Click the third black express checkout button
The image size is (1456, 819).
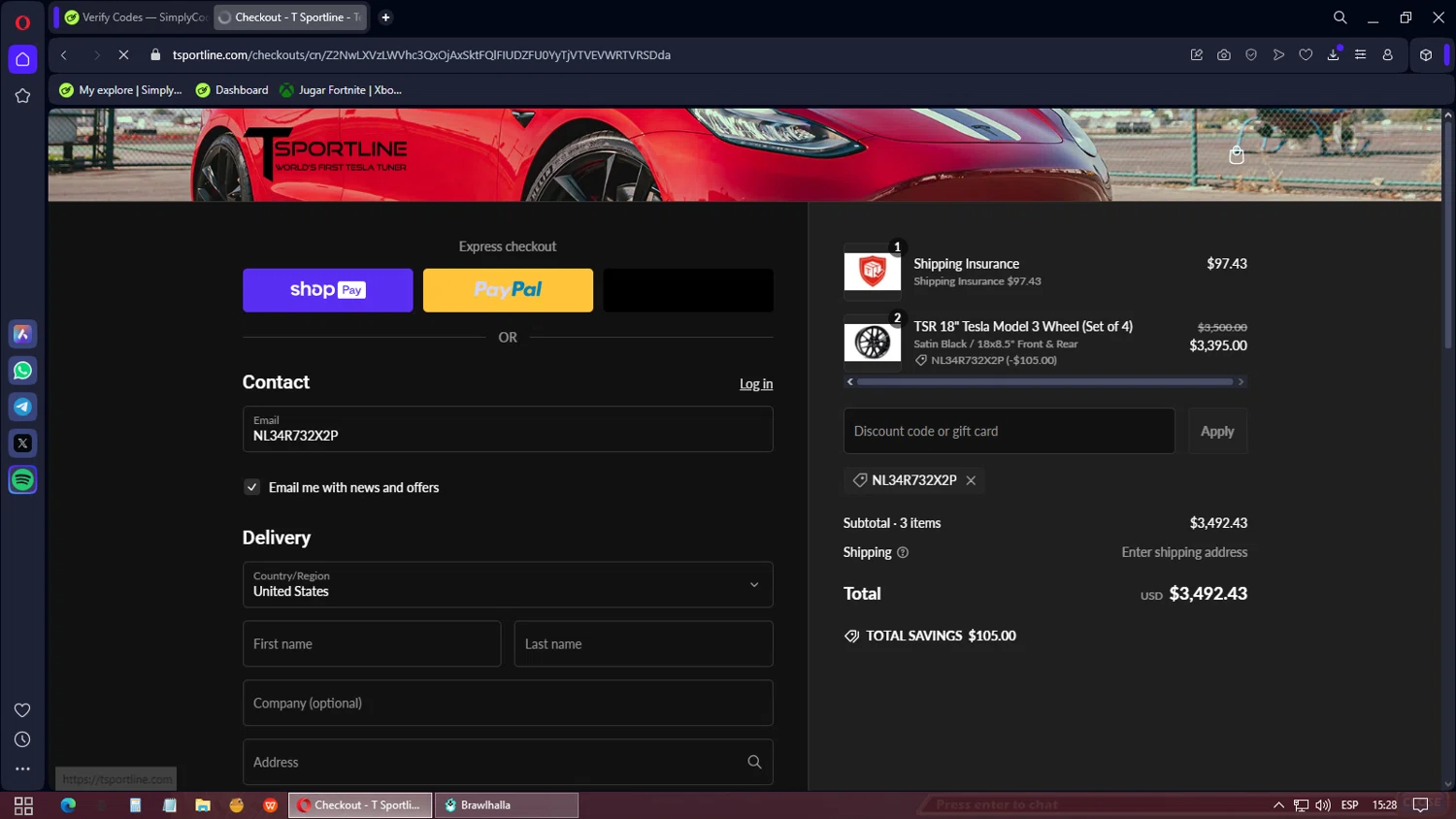(x=688, y=290)
